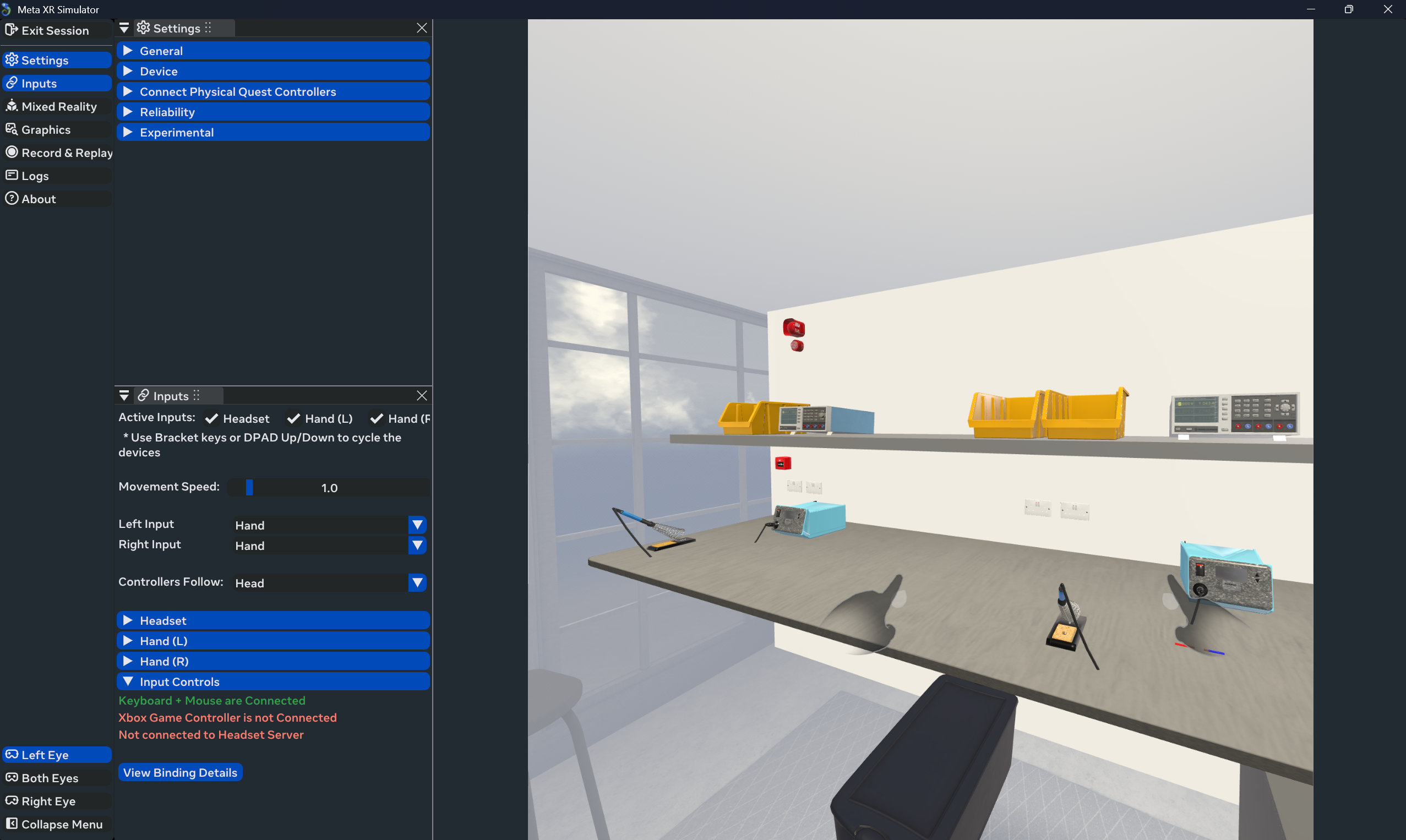Viewport: 1406px width, 840px height.
Task: Click the Collapse Menu icon
Action: [x=12, y=824]
